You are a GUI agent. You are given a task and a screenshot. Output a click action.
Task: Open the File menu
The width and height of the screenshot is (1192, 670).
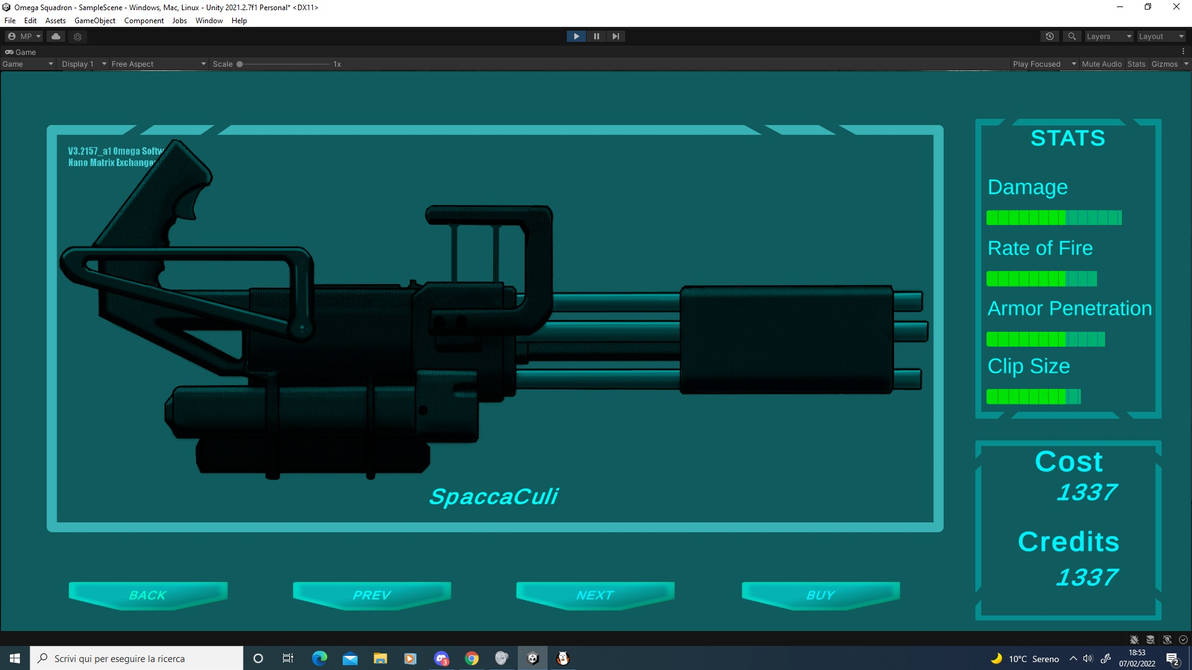click(10, 21)
